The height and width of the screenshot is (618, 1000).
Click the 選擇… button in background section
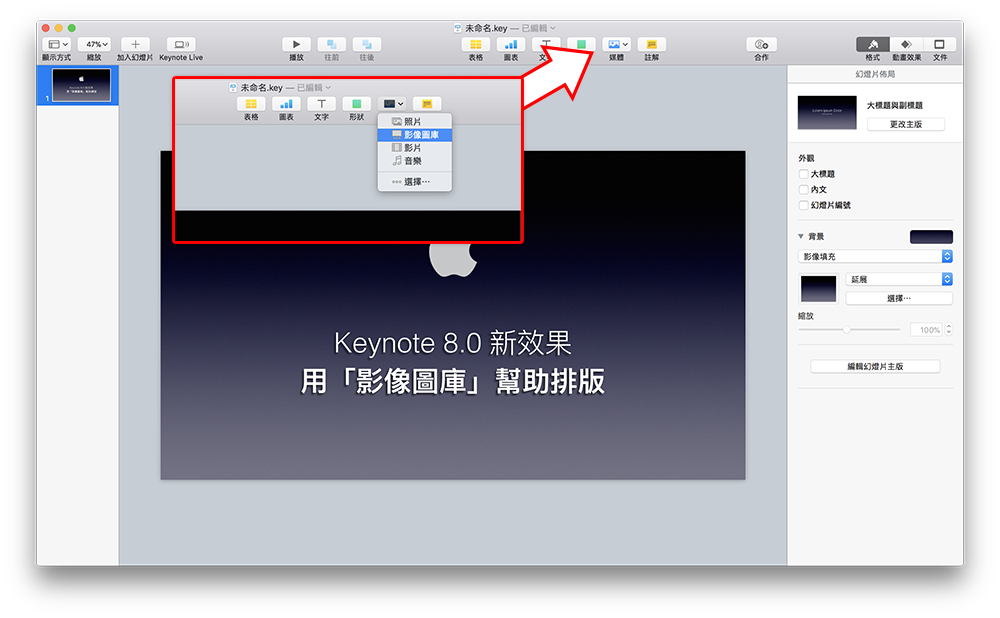click(899, 298)
